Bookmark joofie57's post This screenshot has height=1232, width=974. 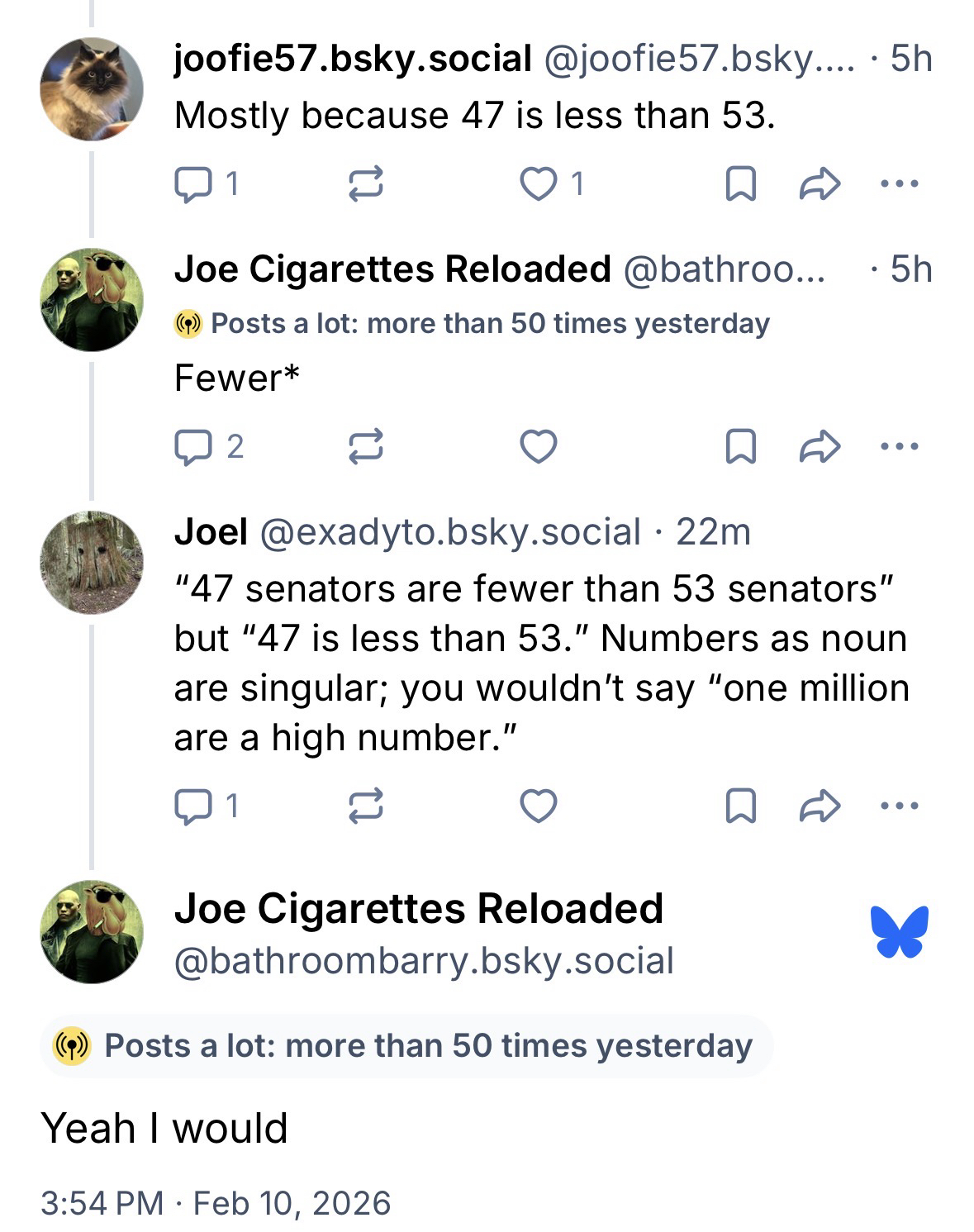tap(740, 183)
